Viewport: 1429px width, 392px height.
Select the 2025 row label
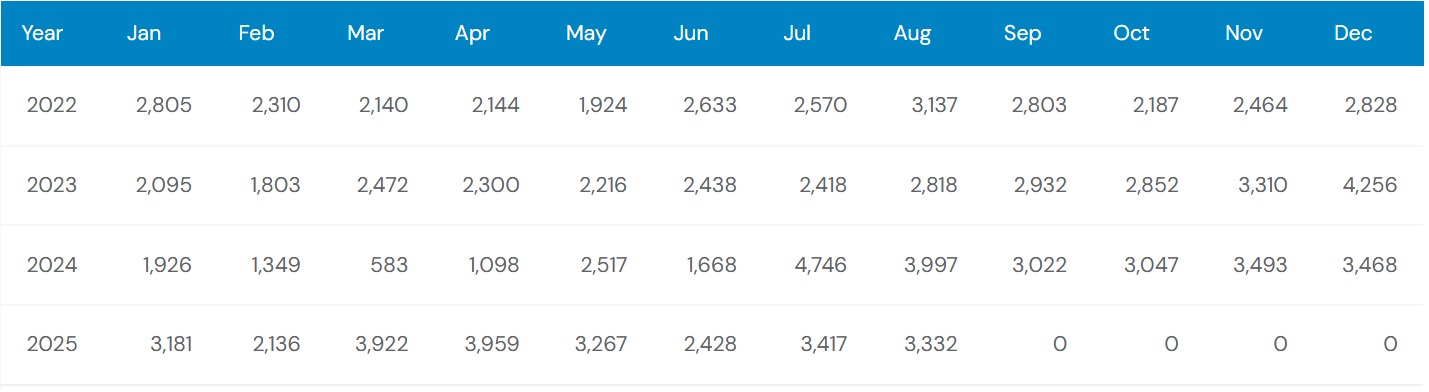[52, 345]
